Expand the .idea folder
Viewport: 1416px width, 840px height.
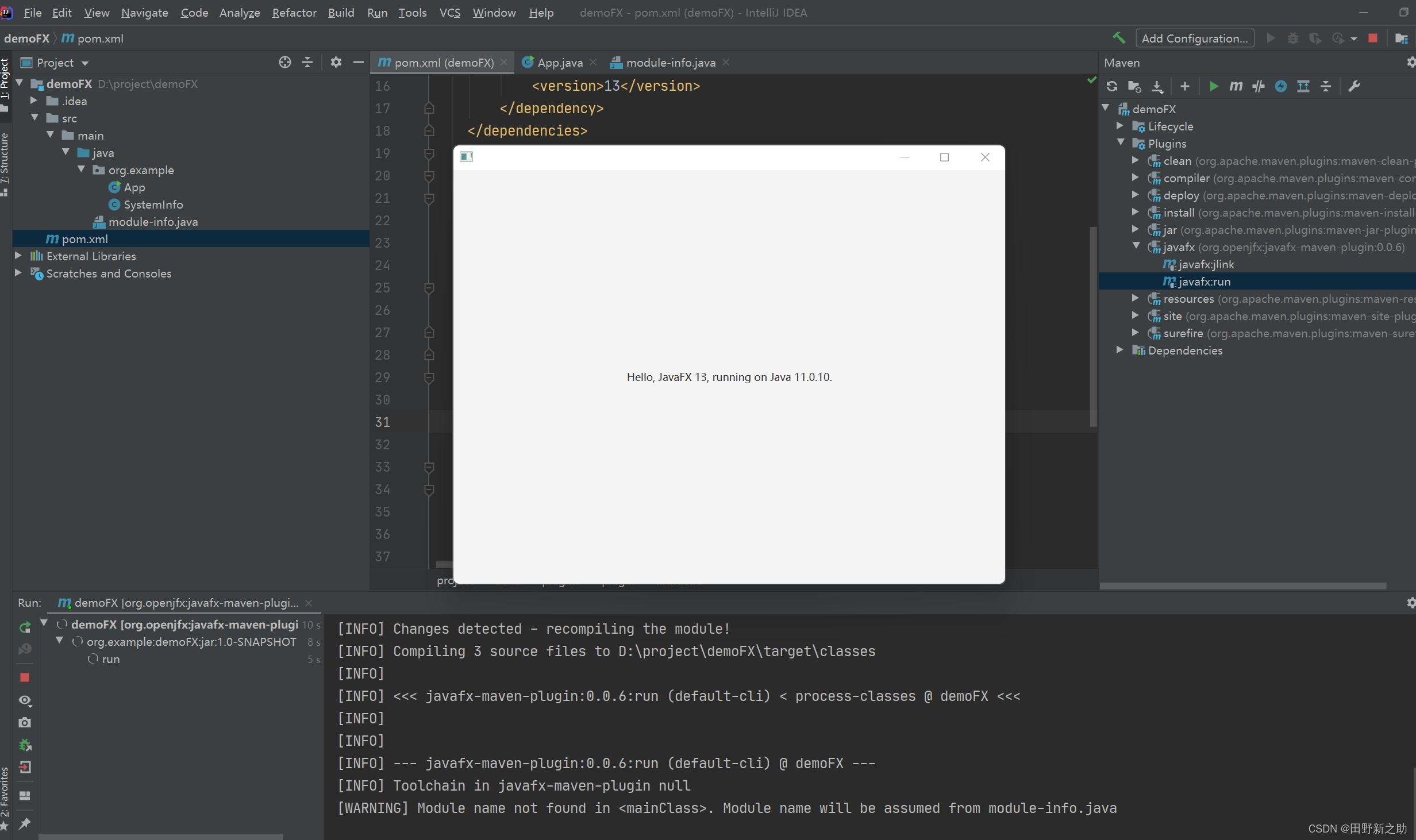point(34,101)
